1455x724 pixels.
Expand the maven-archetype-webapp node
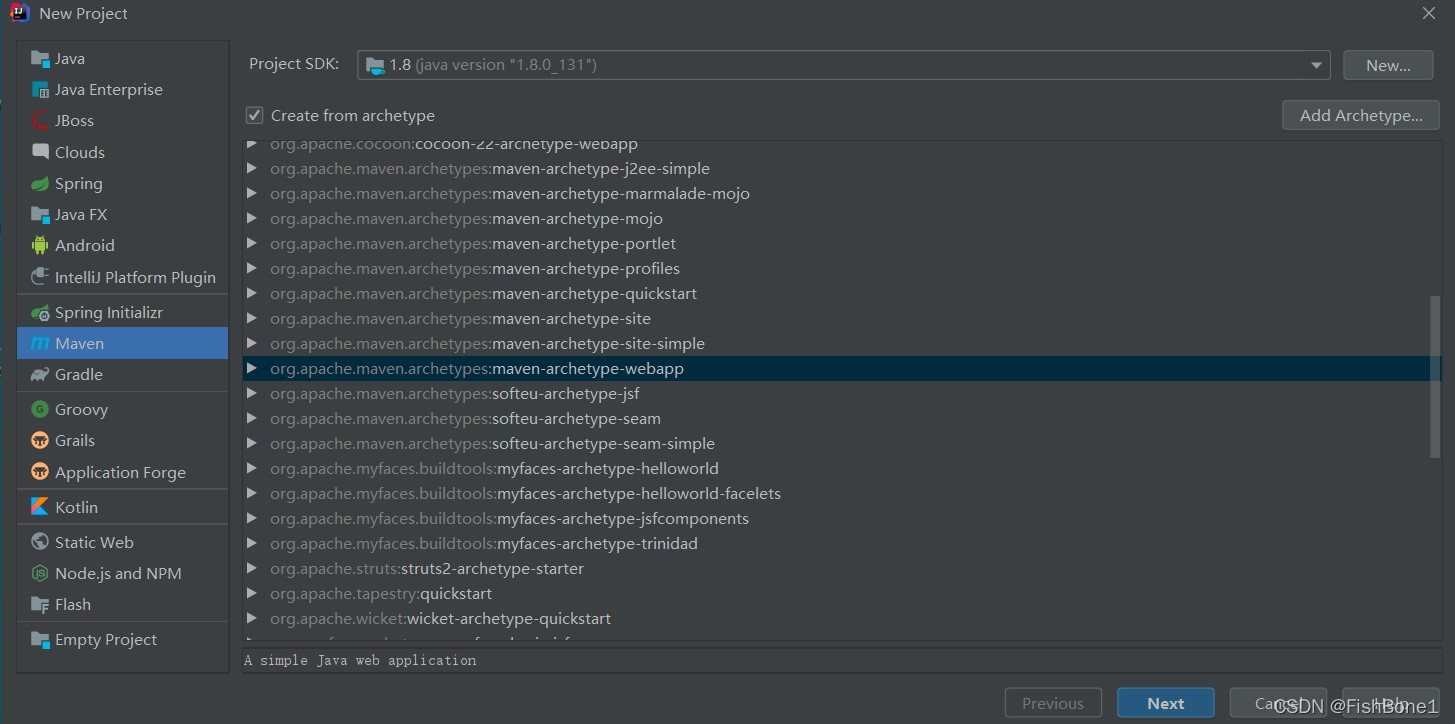(x=252, y=369)
